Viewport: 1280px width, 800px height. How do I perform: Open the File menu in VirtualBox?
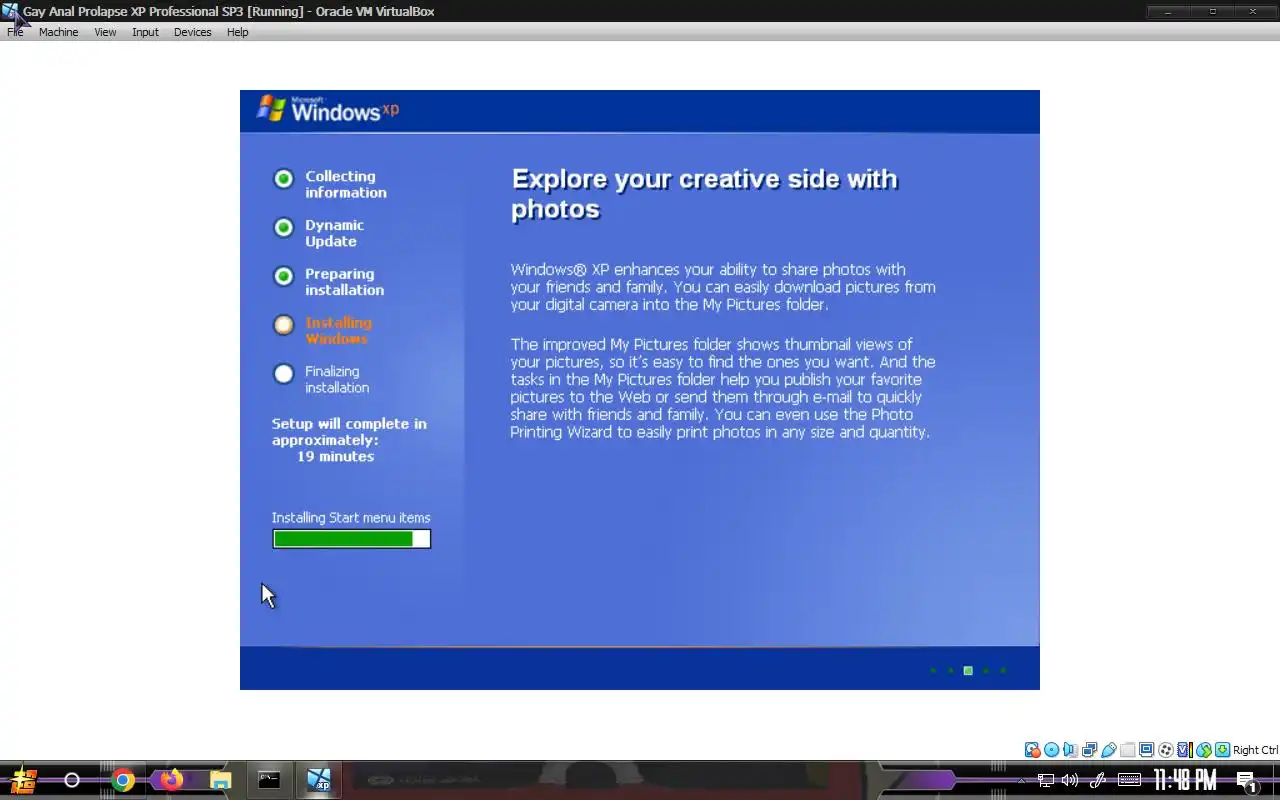(x=15, y=32)
